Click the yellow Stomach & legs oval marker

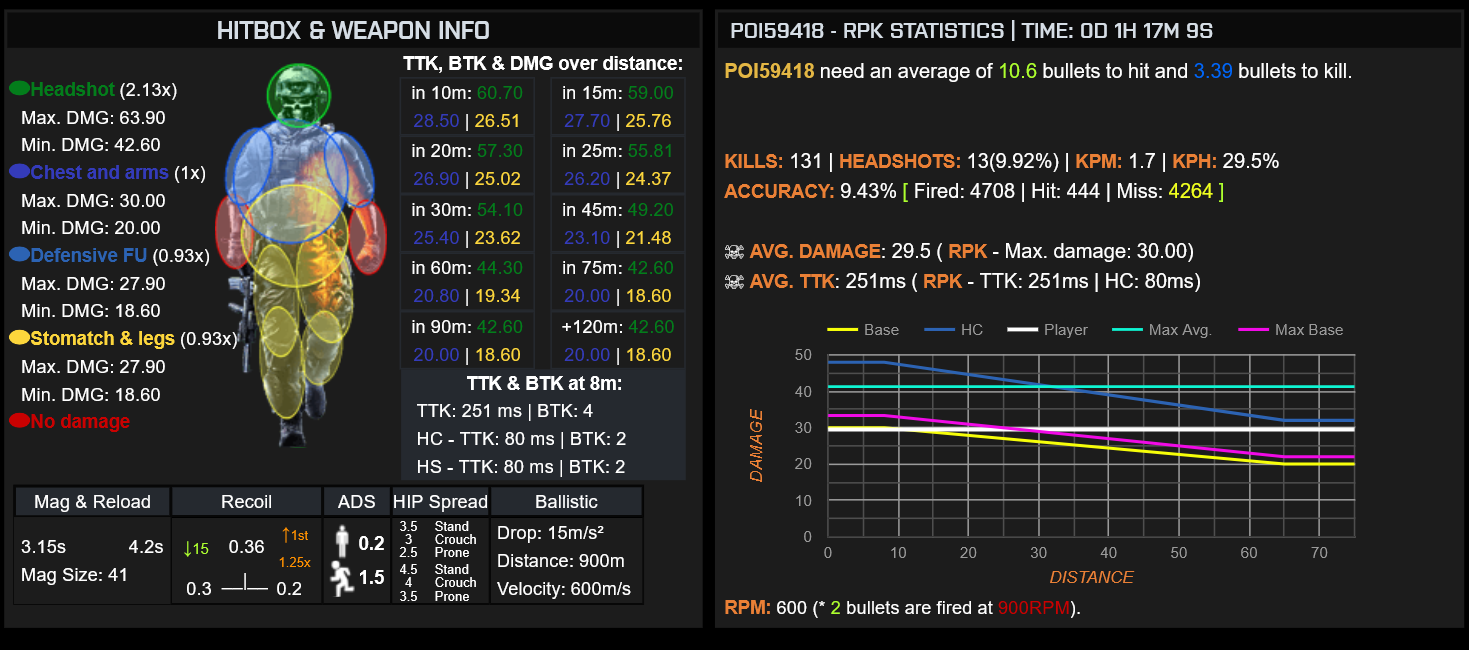coord(19,338)
